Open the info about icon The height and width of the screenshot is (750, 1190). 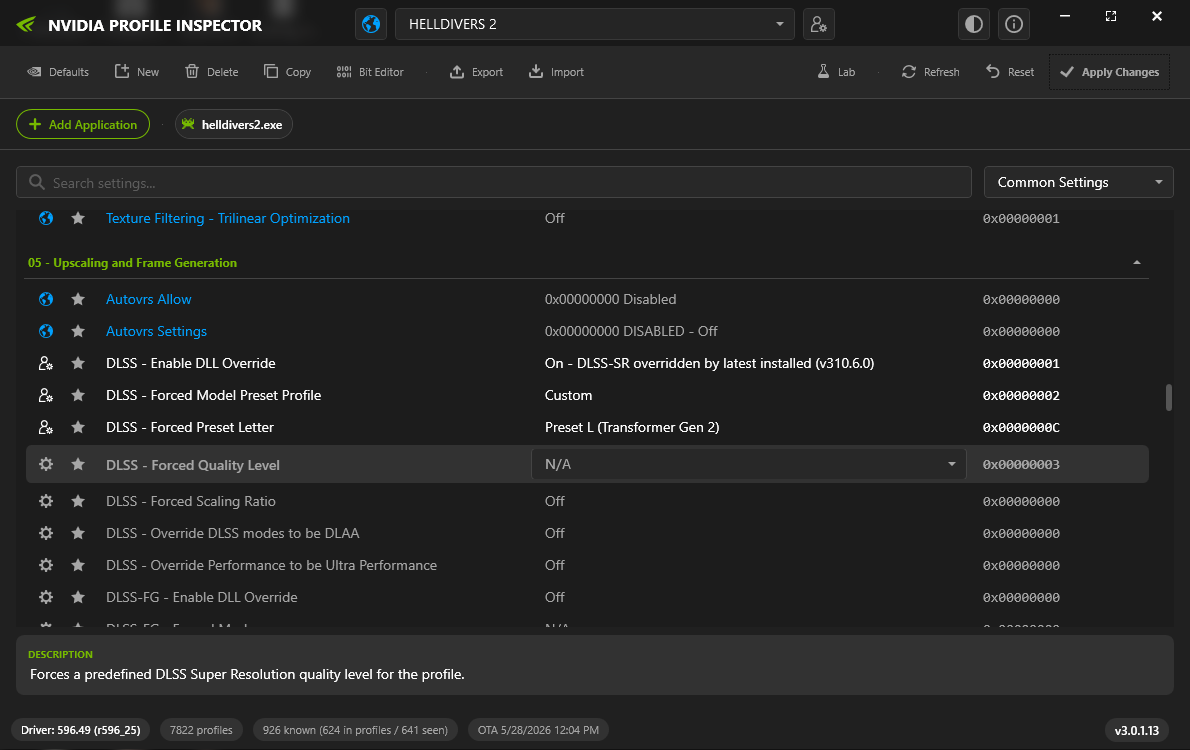tap(1013, 24)
